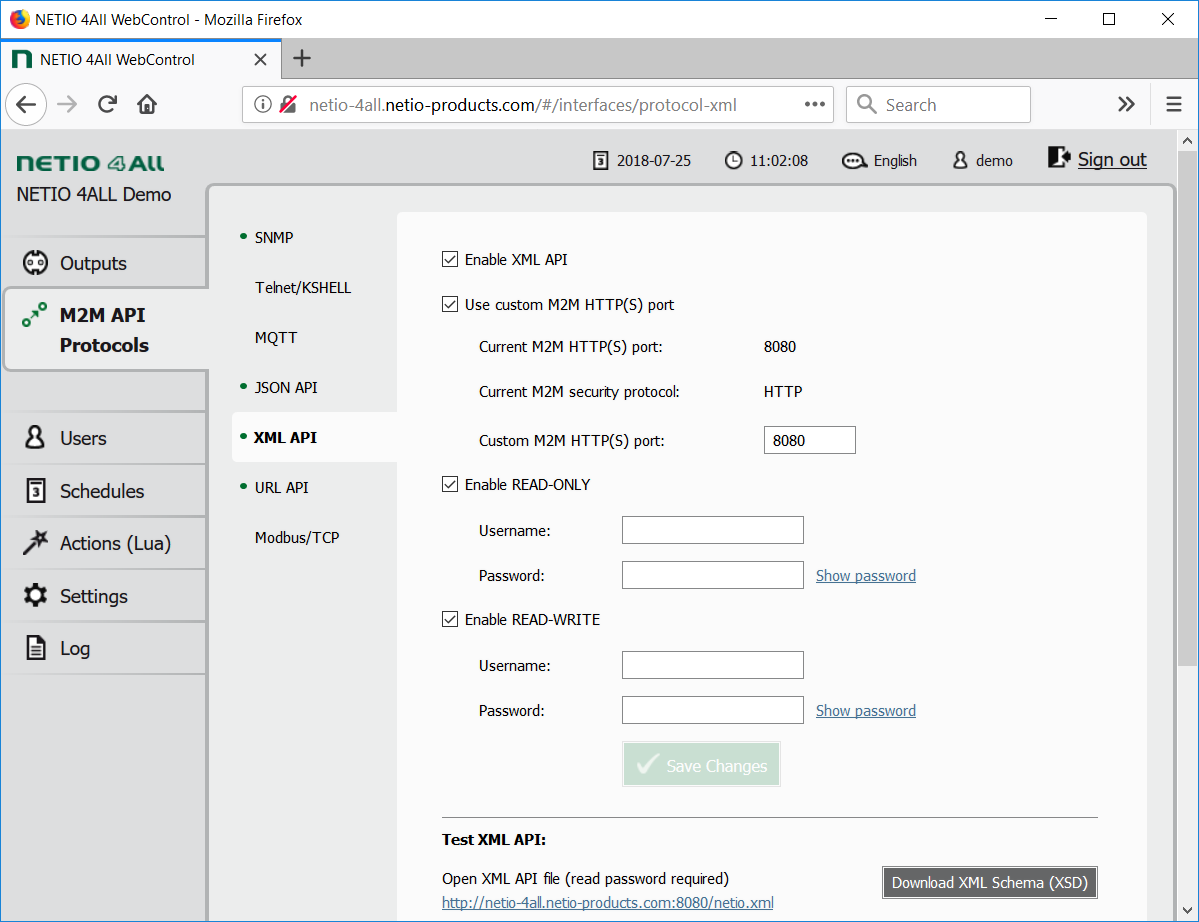Open a new browser tab
This screenshot has height=922, width=1199.
click(x=302, y=58)
